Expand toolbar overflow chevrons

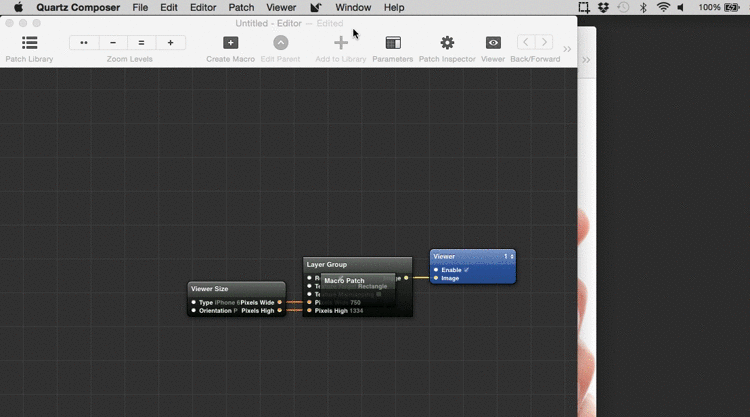click(567, 49)
